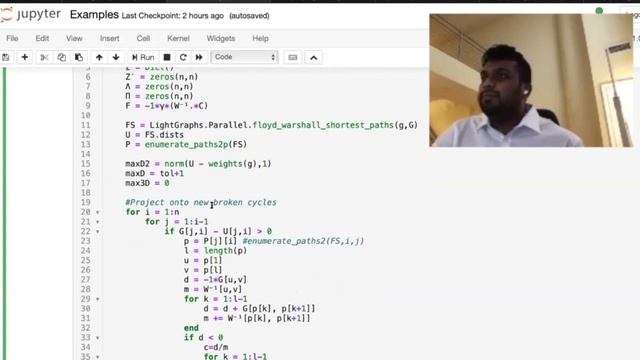Open the Cell menu
The width and height of the screenshot is (640, 360).
[x=143, y=38]
